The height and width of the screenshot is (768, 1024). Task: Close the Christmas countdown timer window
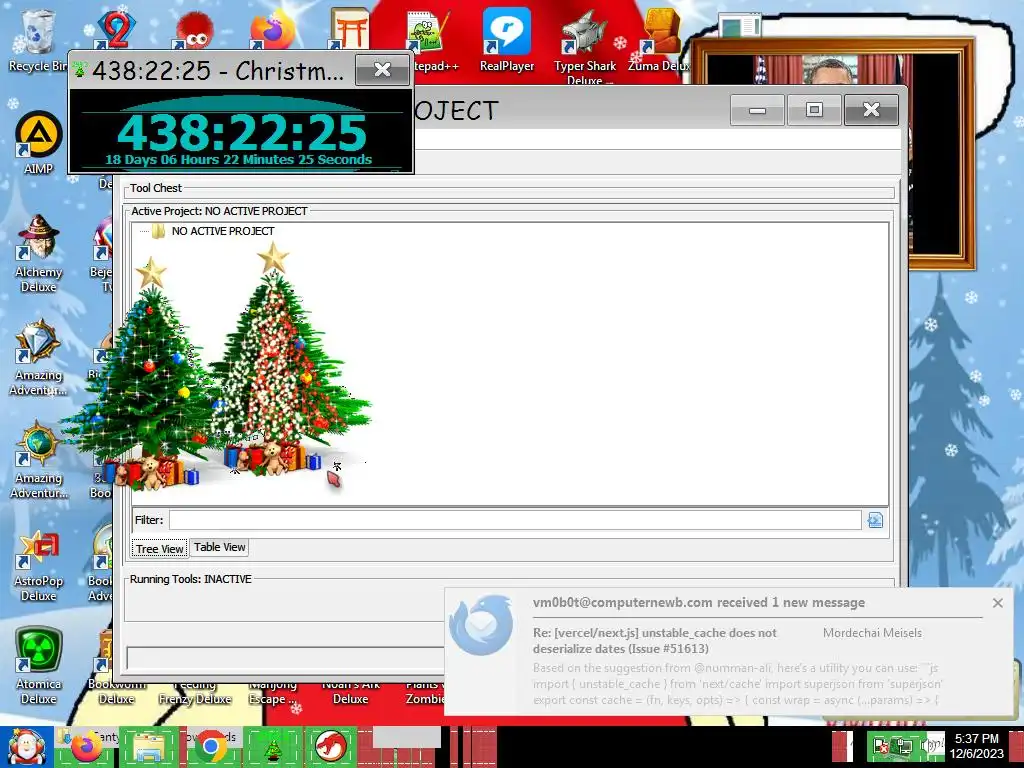click(383, 70)
